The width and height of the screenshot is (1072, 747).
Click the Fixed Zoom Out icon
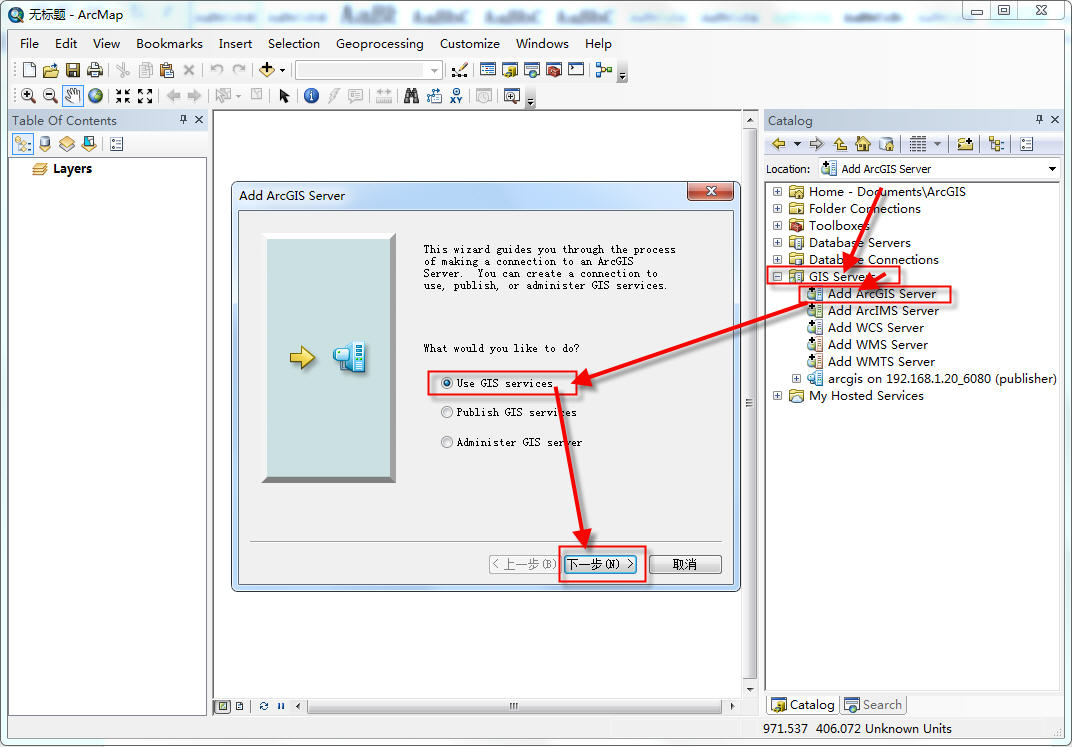(145, 96)
